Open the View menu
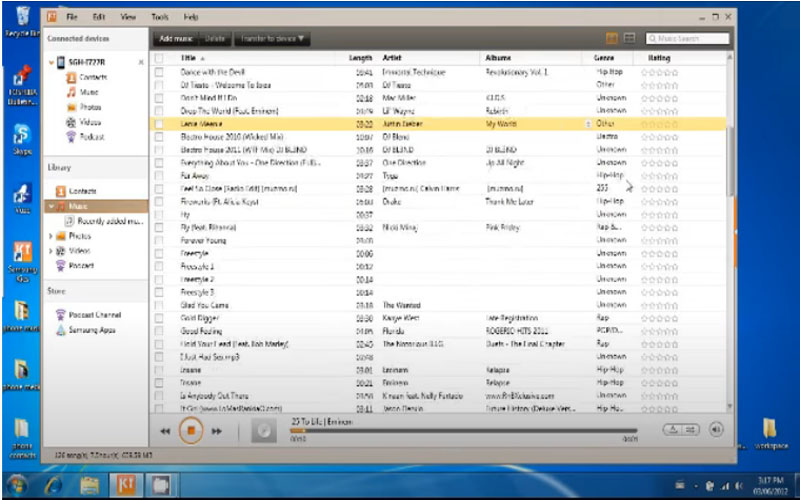Viewport: 800px width, 500px height. (x=128, y=17)
